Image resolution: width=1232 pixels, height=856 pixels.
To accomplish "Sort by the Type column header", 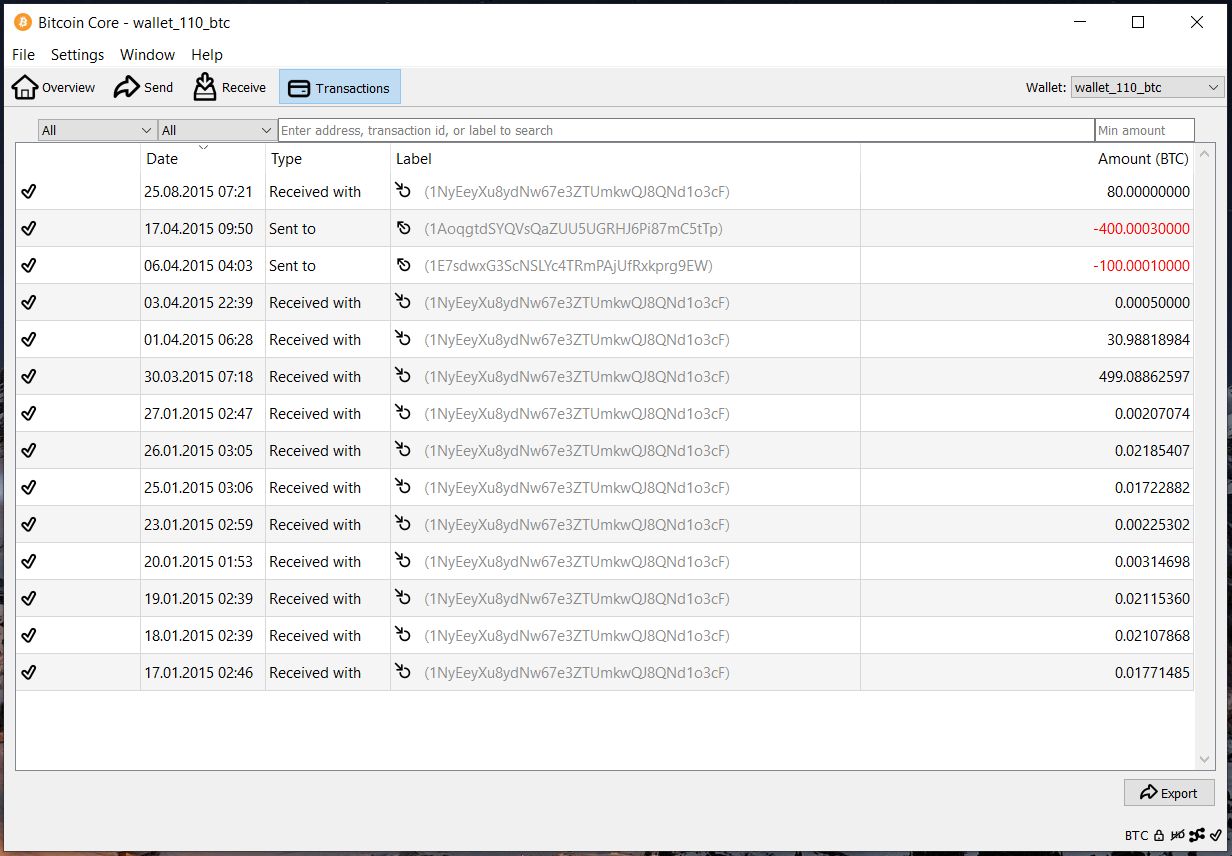I will pos(328,158).
